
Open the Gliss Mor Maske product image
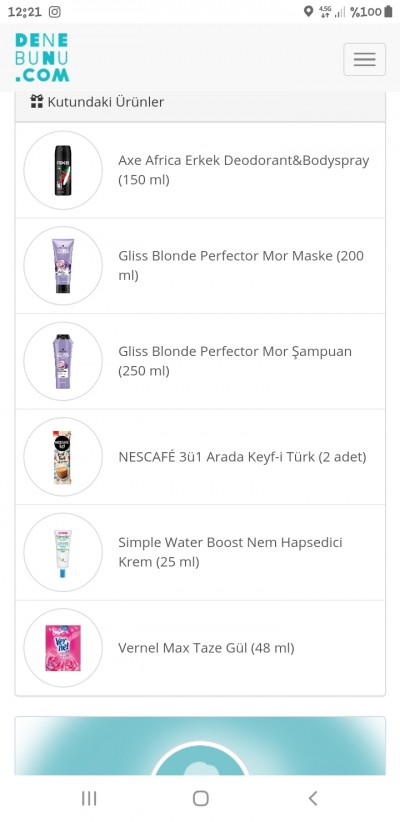click(x=63, y=266)
